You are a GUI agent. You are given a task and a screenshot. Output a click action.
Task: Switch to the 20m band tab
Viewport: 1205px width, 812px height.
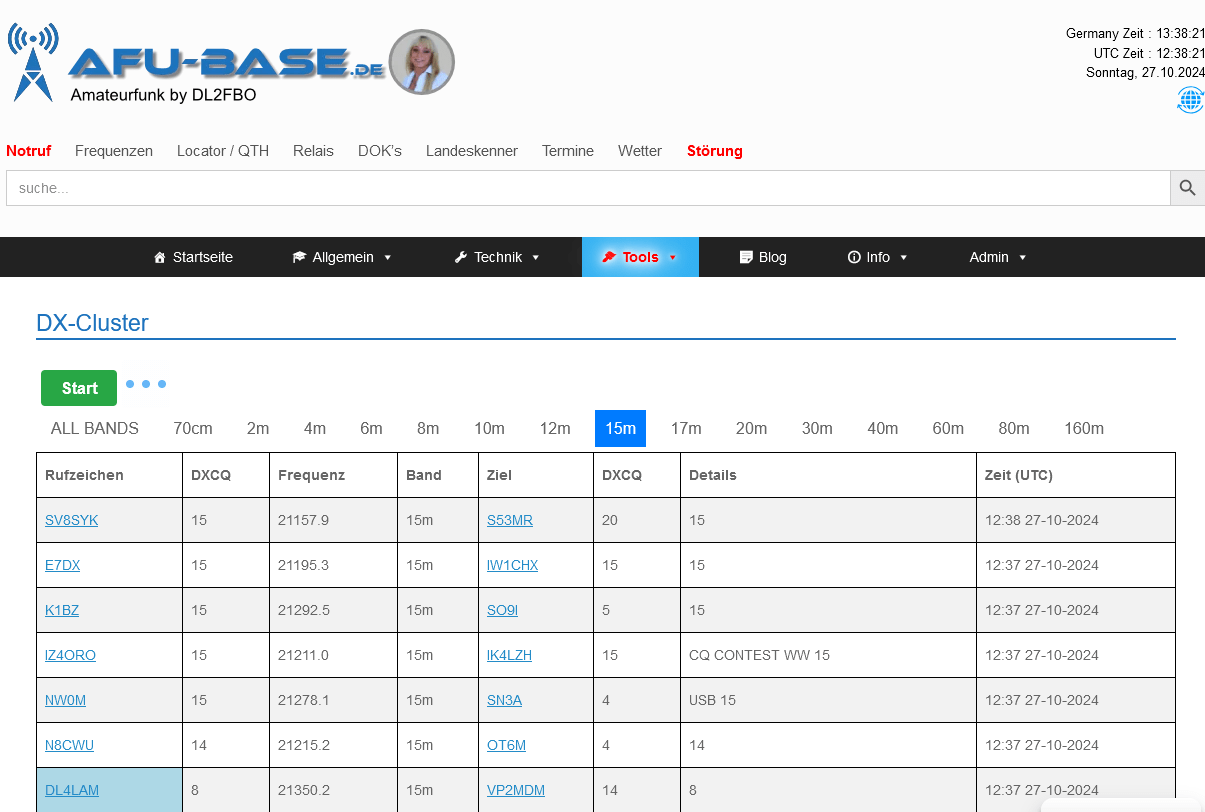click(751, 428)
